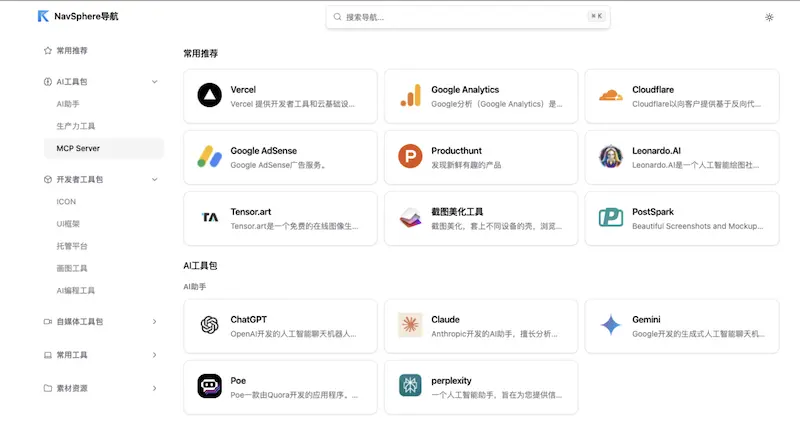Click the Vercel triangle logo icon
The image size is (800, 432).
(x=210, y=95)
